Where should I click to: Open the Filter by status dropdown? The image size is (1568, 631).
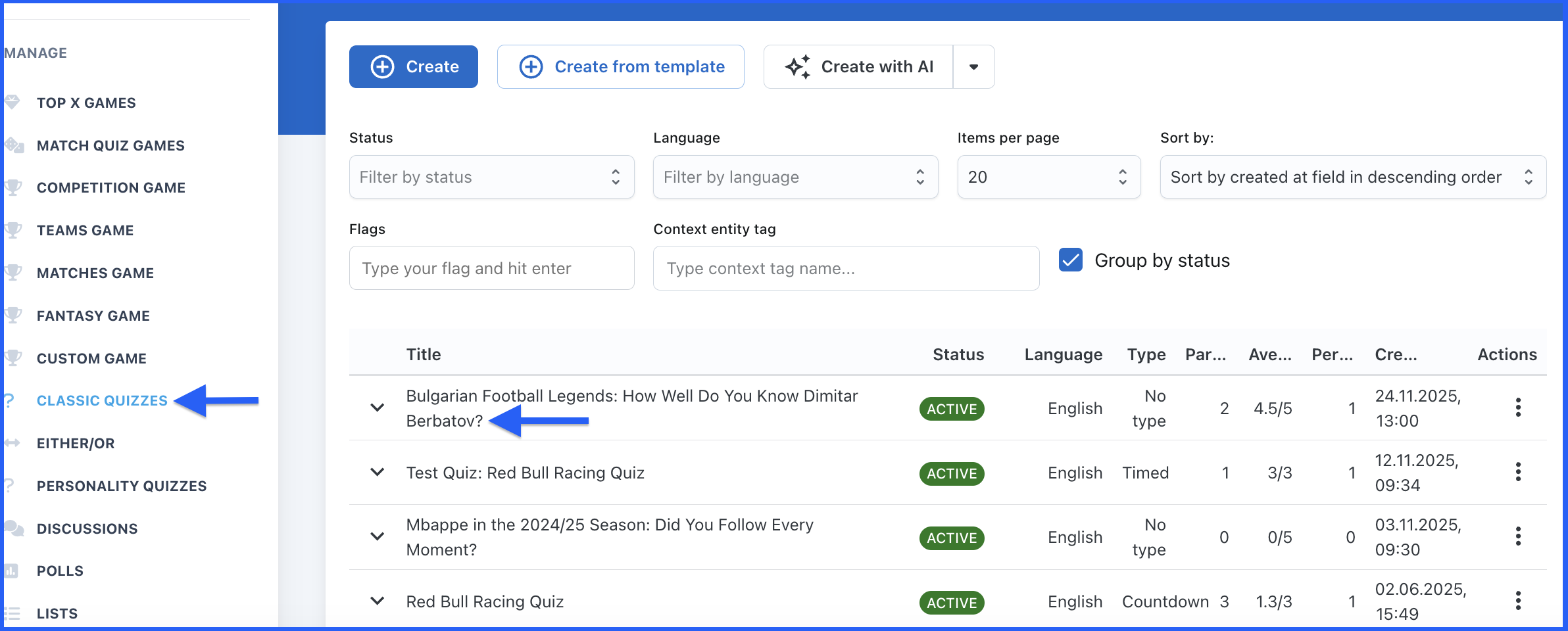(x=491, y=177)
